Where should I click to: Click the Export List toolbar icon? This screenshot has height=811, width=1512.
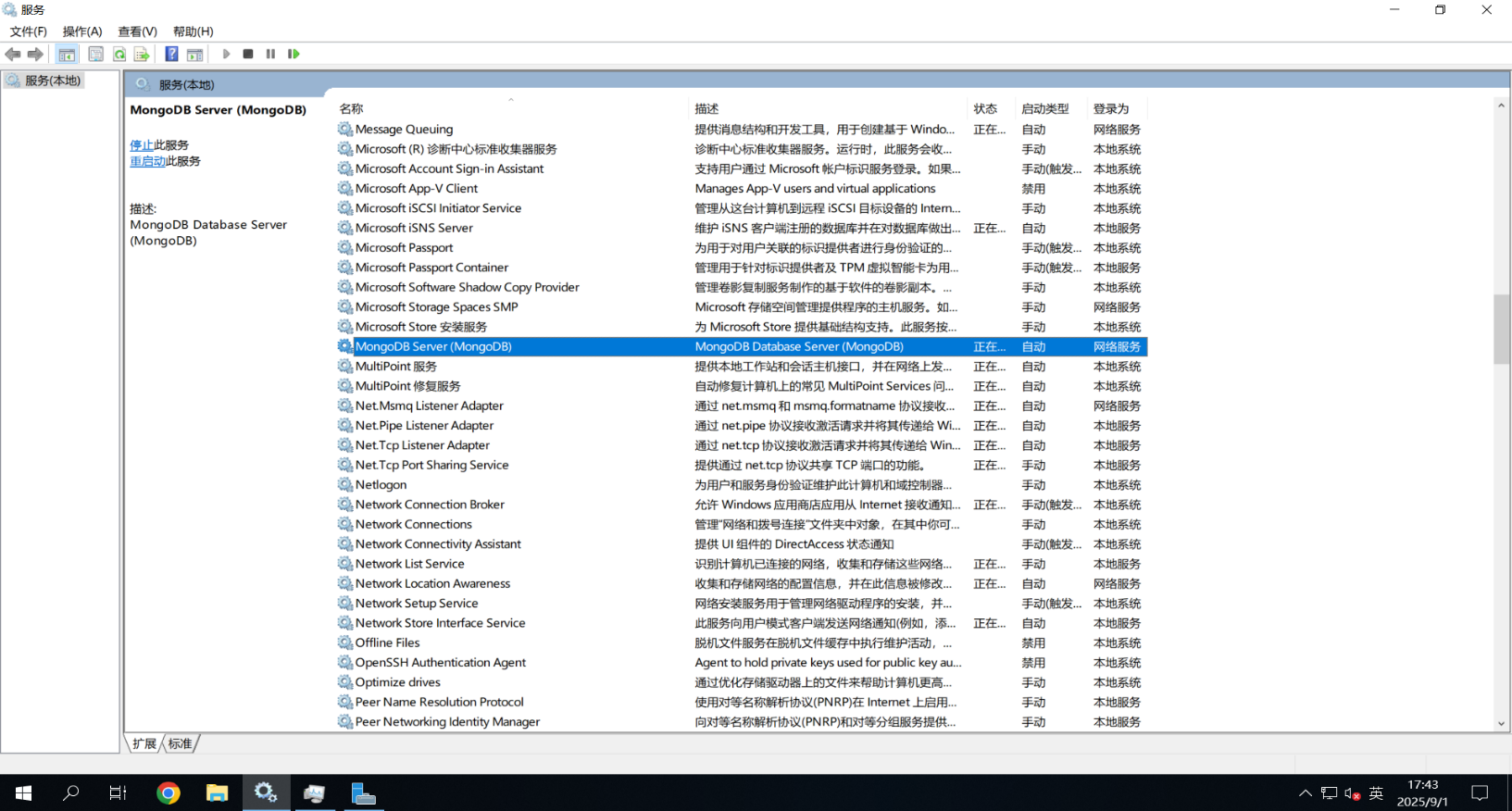pyautogui.click(x=142, y=55)
